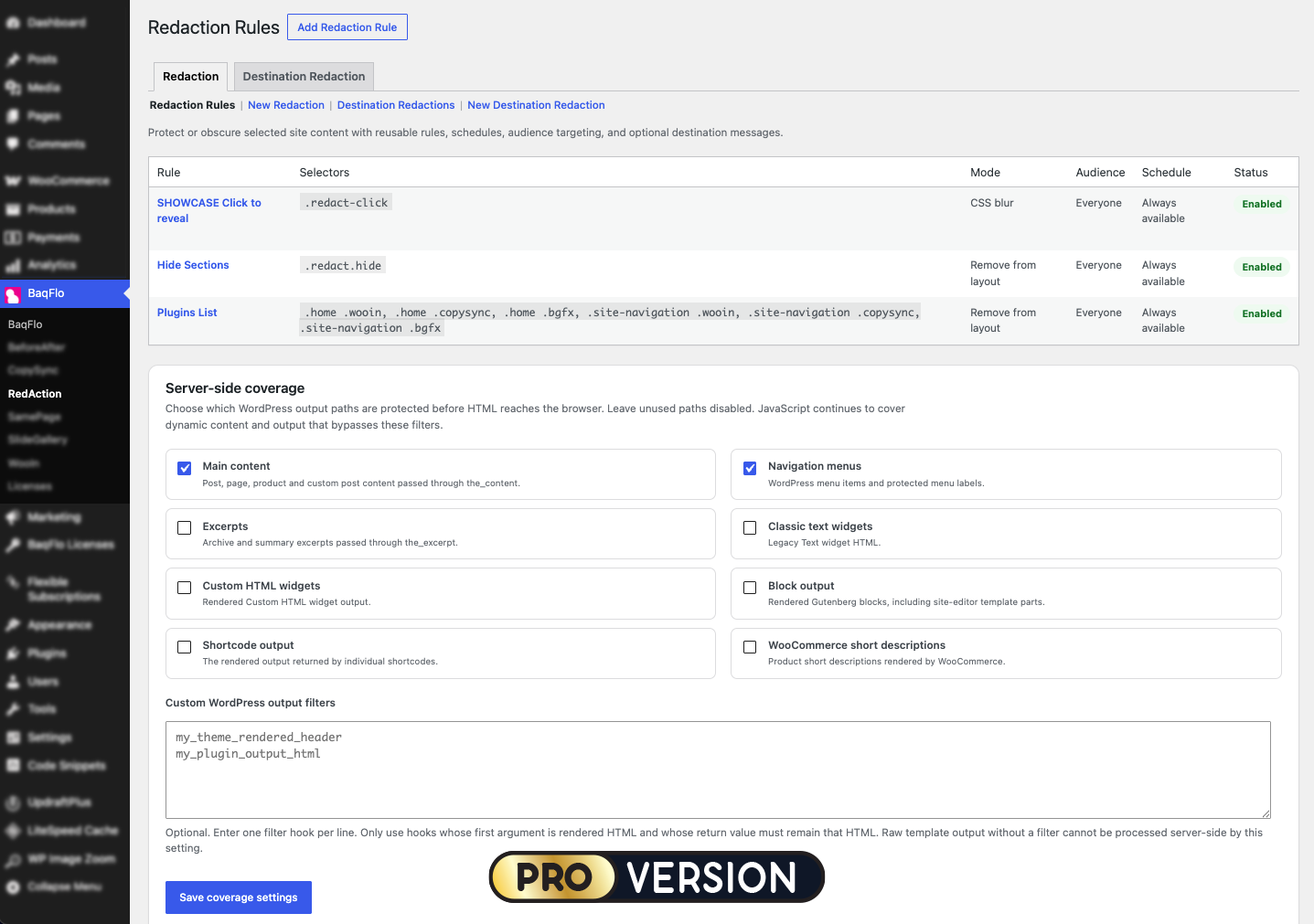This screenshot has height=924, width=1314.
Task: Open the Hide Sections rule
Action: pyautogui.click(x=193, y=265)
